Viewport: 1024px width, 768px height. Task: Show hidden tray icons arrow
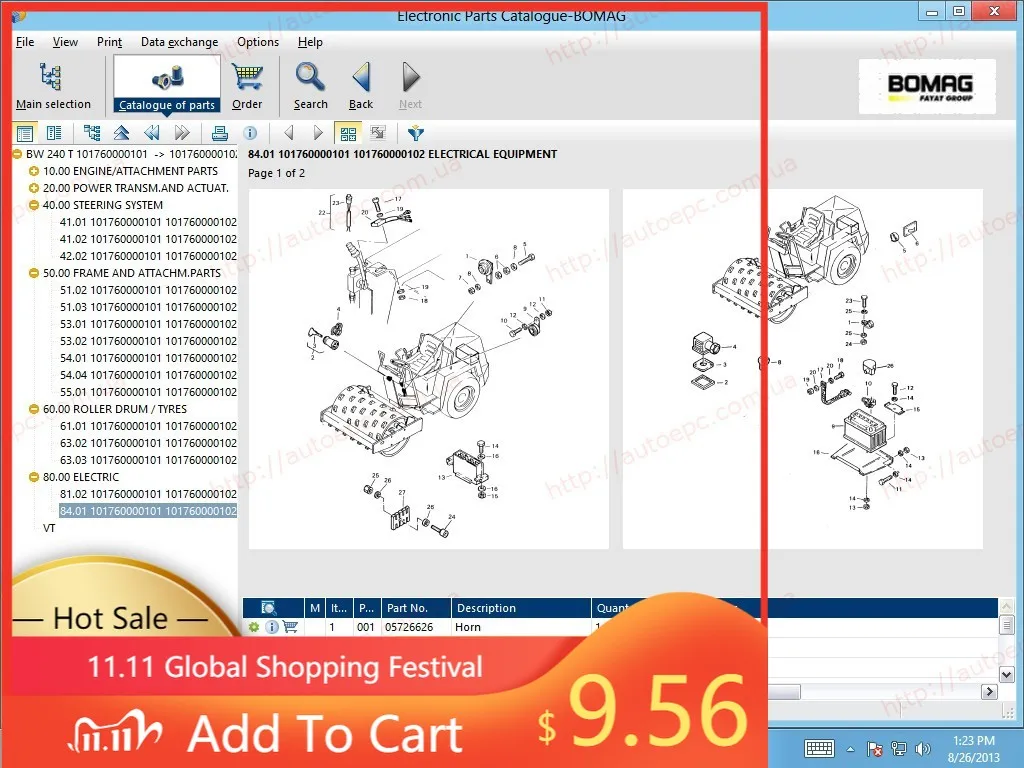(850, 749)
